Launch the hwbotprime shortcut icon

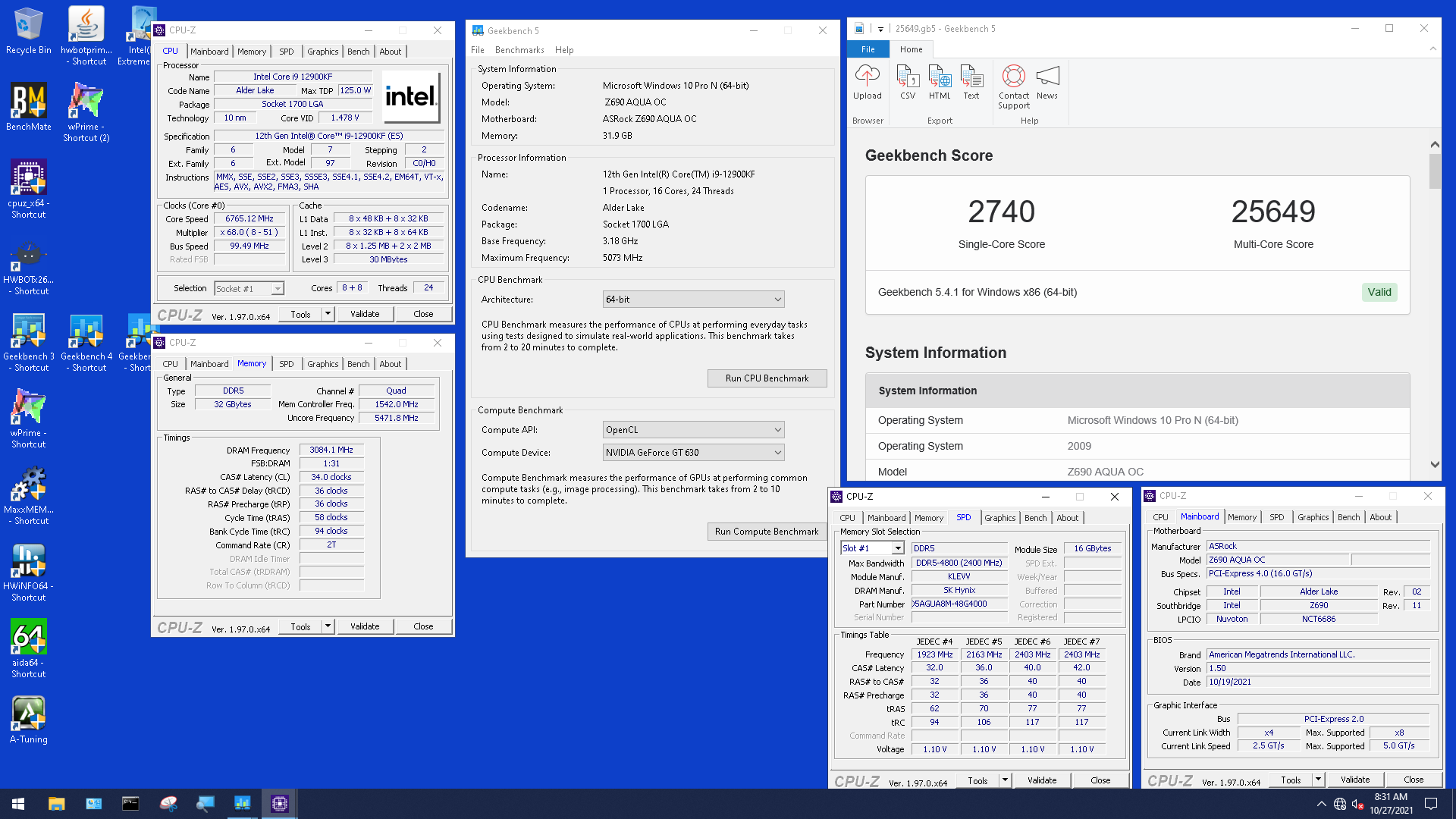click(86, 36)
